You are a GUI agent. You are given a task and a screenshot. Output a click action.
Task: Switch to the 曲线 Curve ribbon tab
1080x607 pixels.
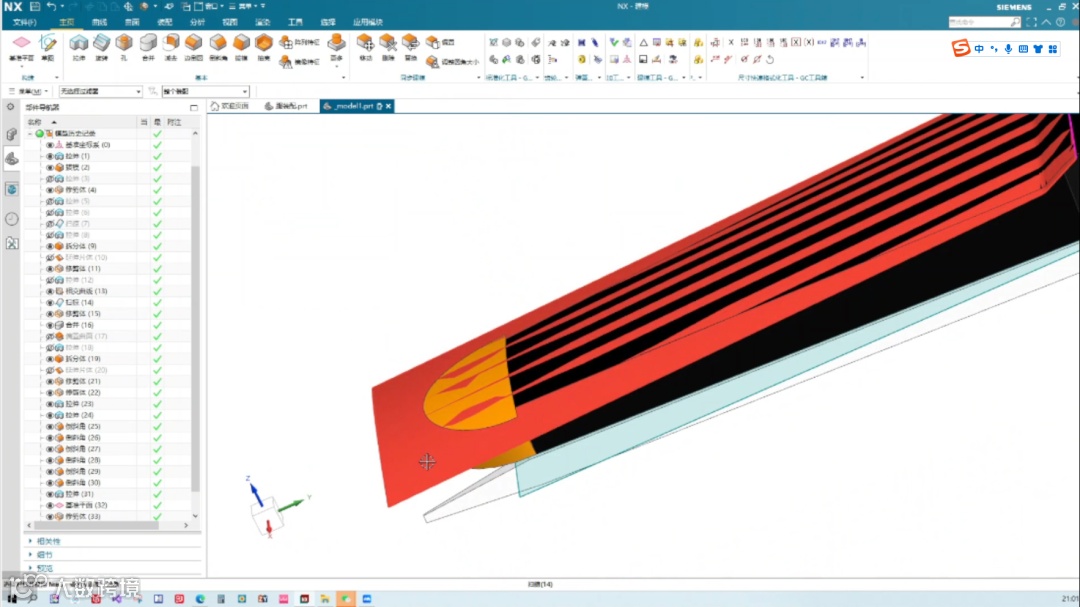pyautogui.click(x=99, y=22)
